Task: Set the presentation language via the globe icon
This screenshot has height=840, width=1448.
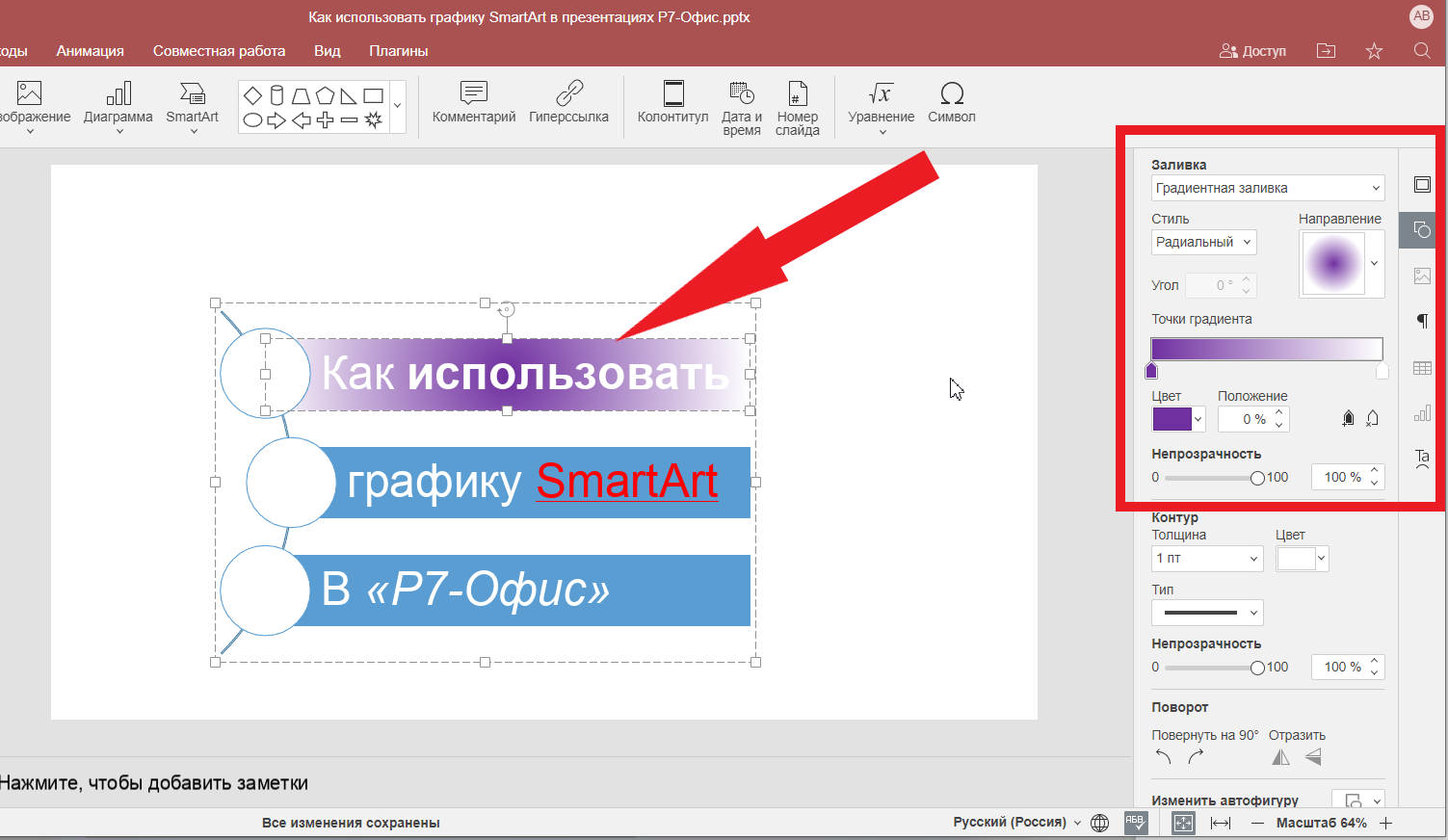Action: 1099,823
